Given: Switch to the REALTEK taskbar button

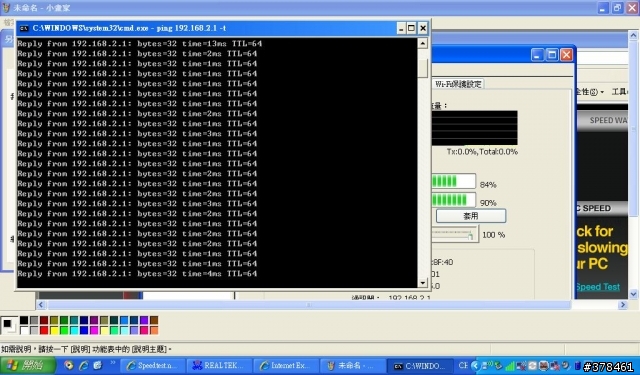Looking at the screenshot, I should tap(219, 366).
